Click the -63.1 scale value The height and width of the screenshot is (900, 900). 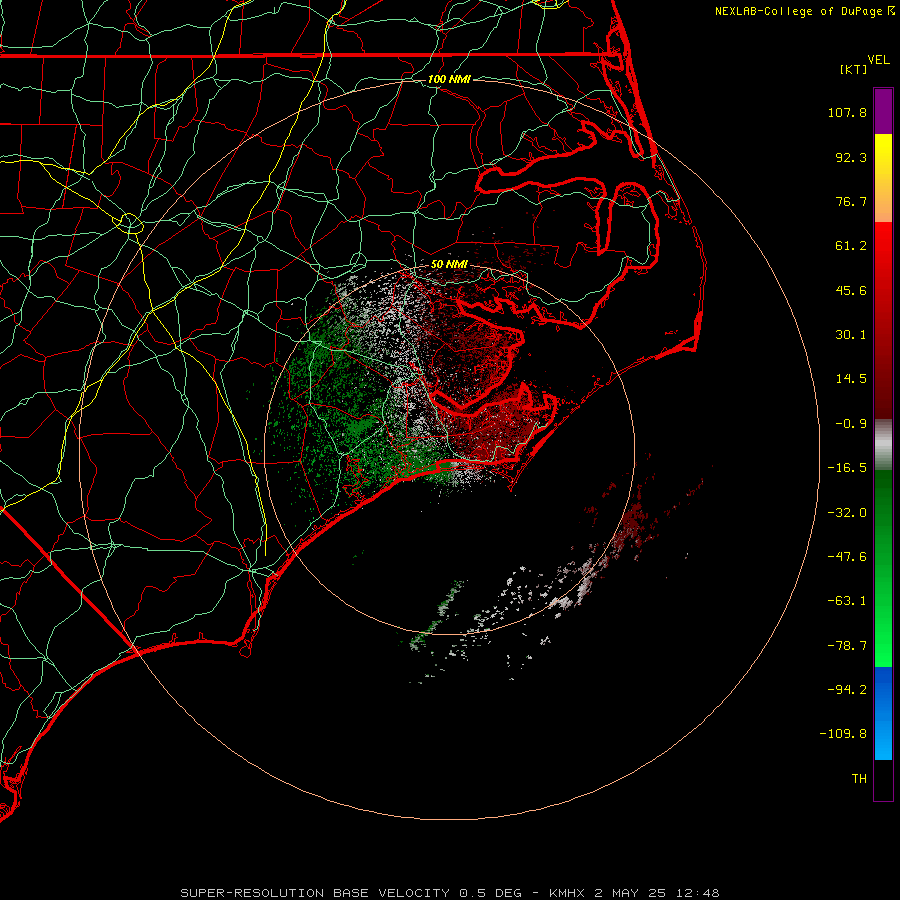847,601
